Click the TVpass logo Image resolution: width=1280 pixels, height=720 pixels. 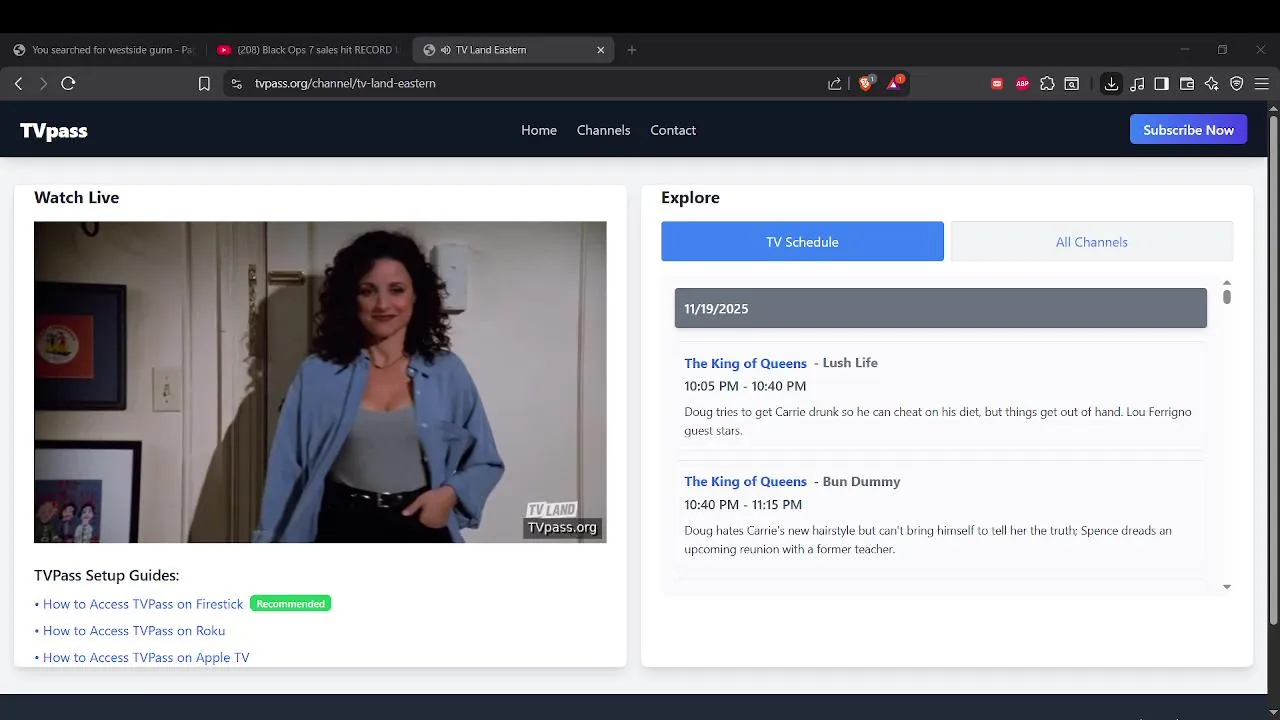[x=54, y=130]
